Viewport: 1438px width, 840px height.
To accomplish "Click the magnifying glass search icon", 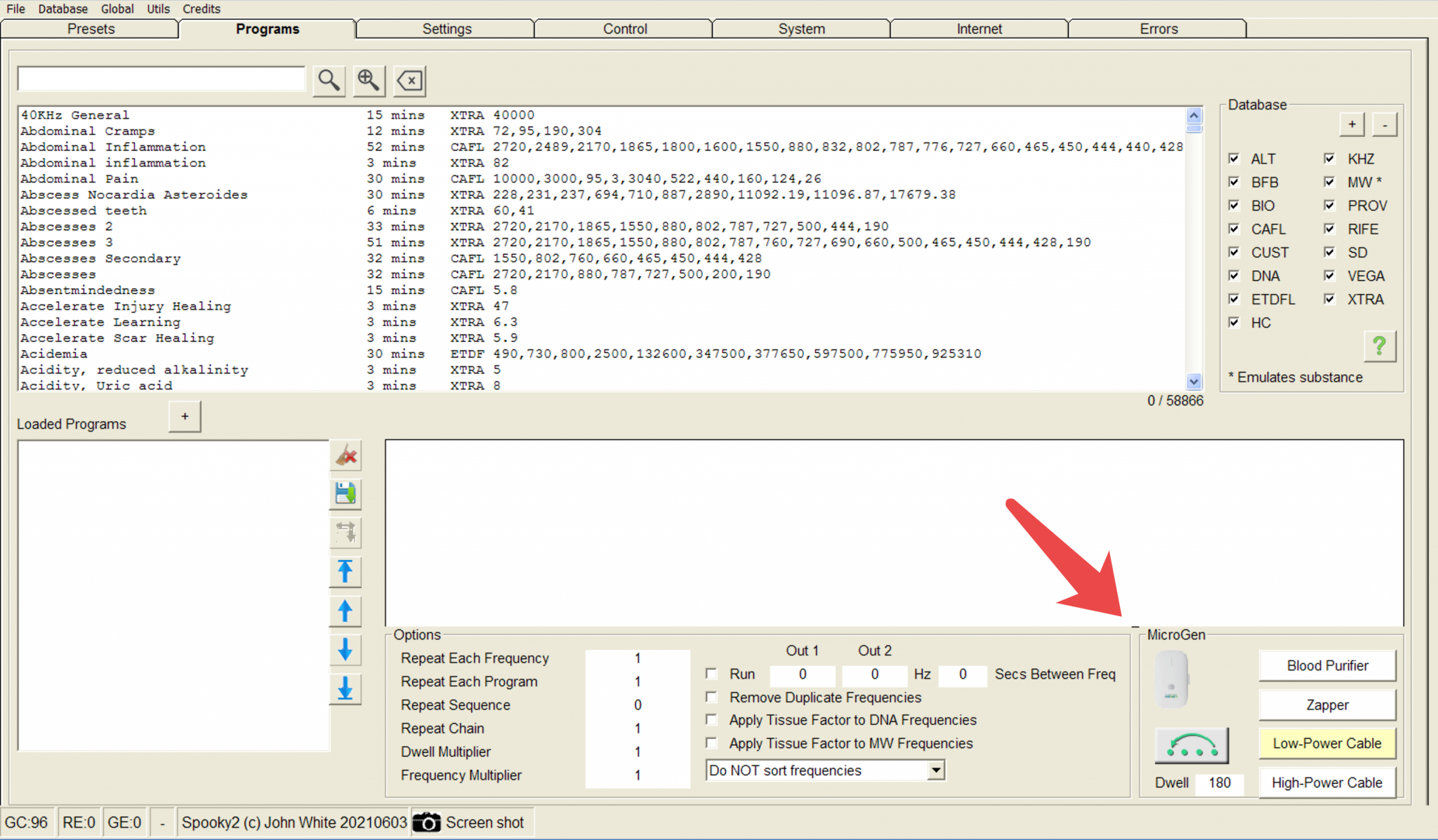I will pos(329,80).
